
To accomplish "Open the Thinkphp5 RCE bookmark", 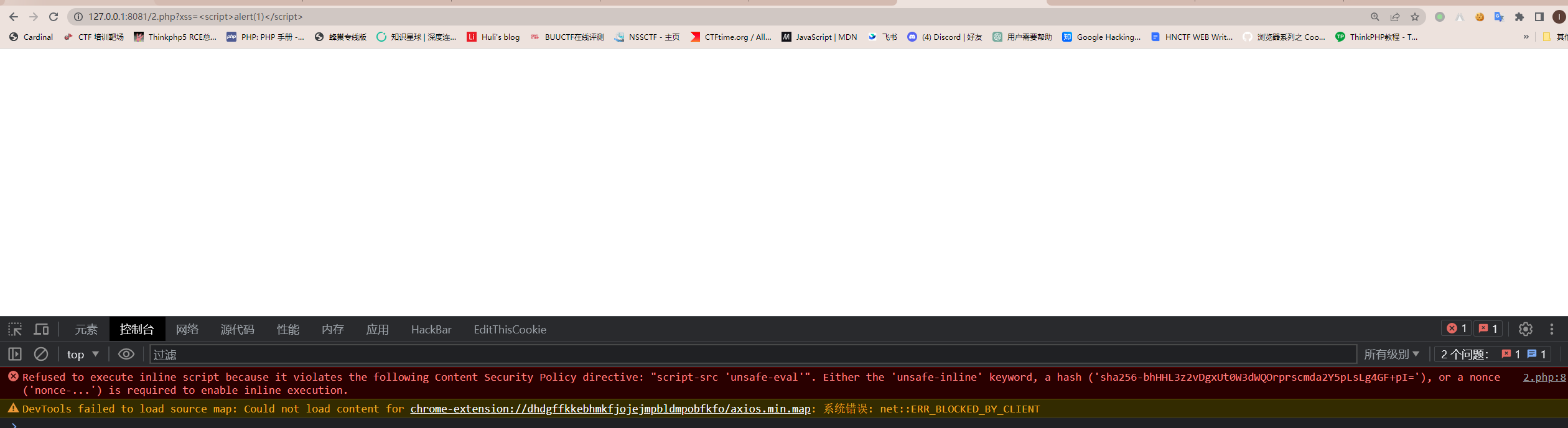I will tap(175, 37).
